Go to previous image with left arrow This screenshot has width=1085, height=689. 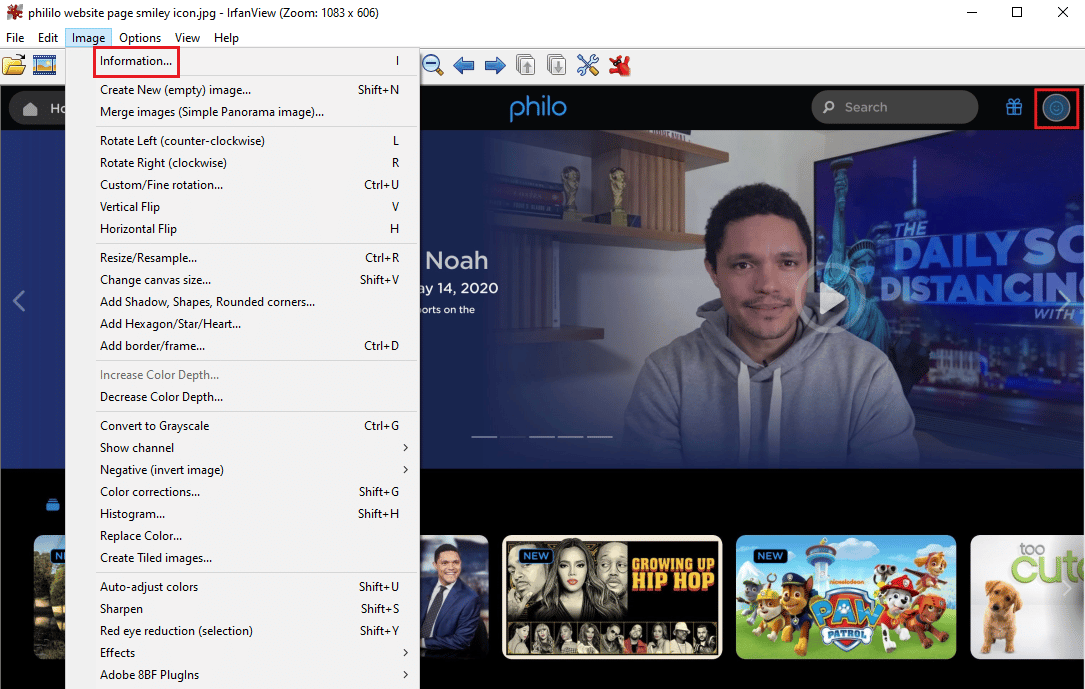coord(463,66)
